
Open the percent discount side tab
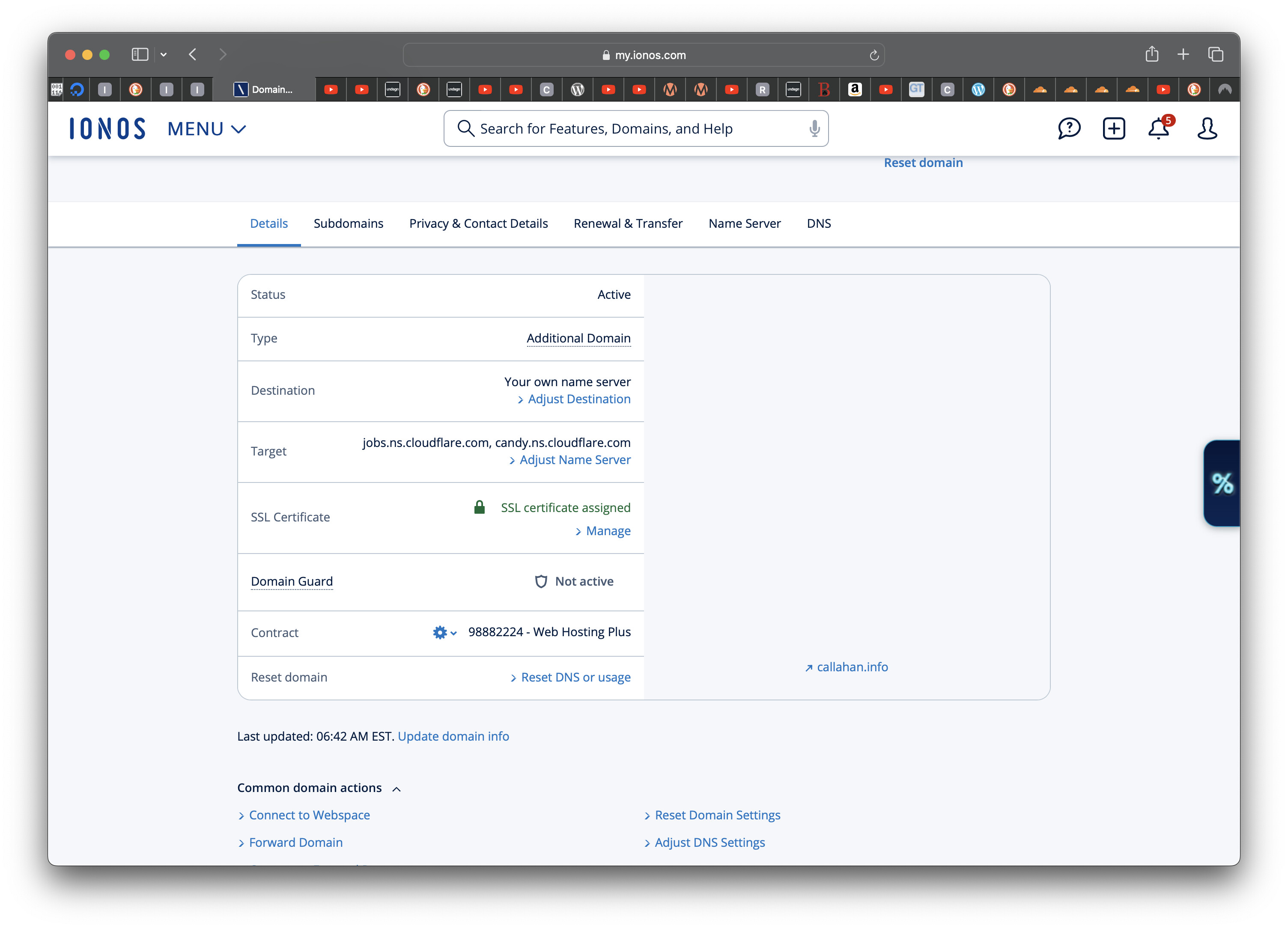1222,483
